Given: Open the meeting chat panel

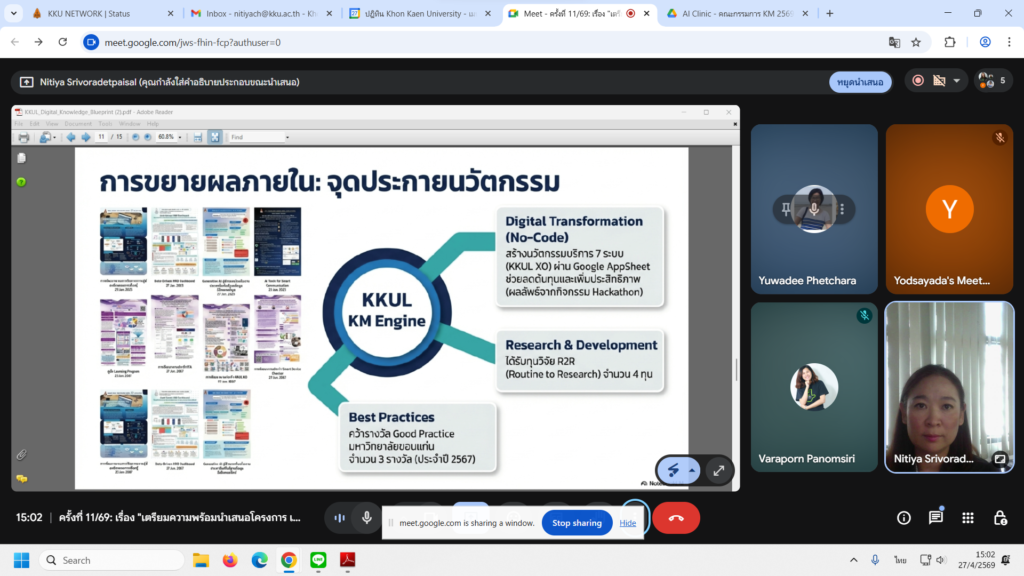Looking at the screenshot, I should click(936, 518).
